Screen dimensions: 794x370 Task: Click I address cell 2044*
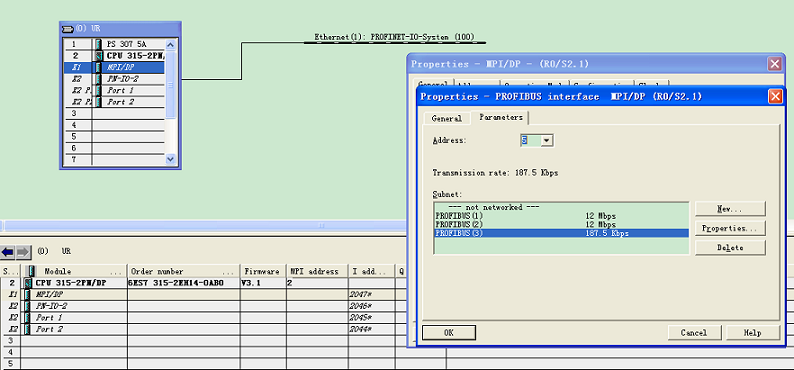[x=372, y=330]
